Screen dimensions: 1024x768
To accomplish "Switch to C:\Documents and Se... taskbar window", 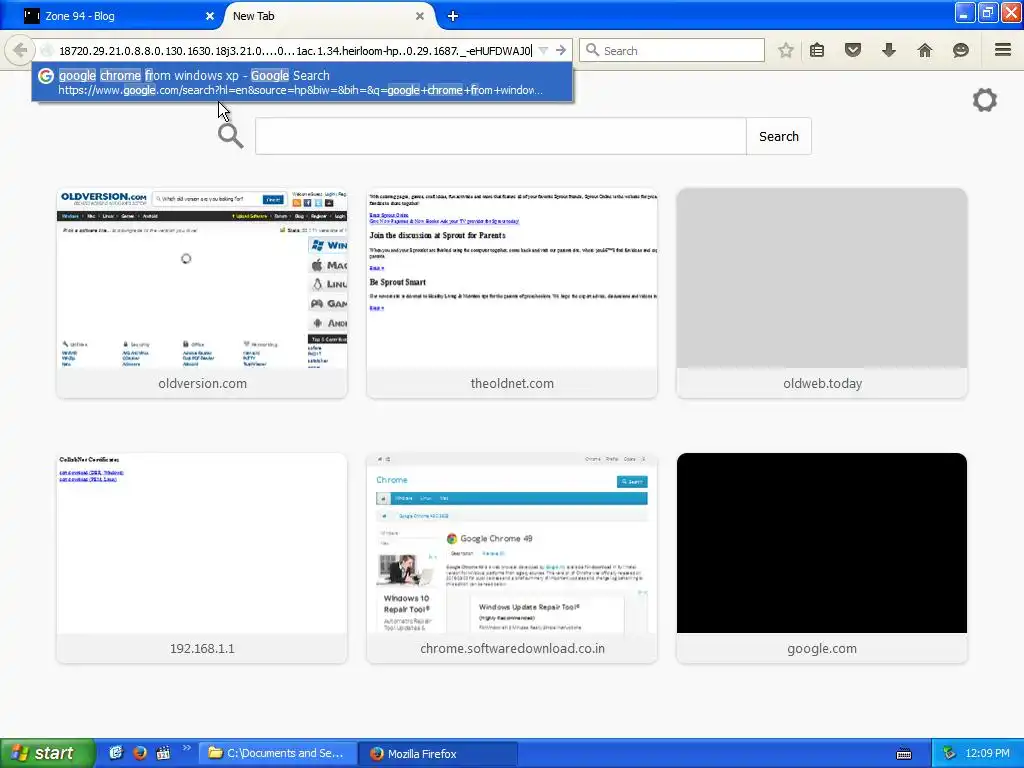I will pyautogui.click(x=278, y=753).
